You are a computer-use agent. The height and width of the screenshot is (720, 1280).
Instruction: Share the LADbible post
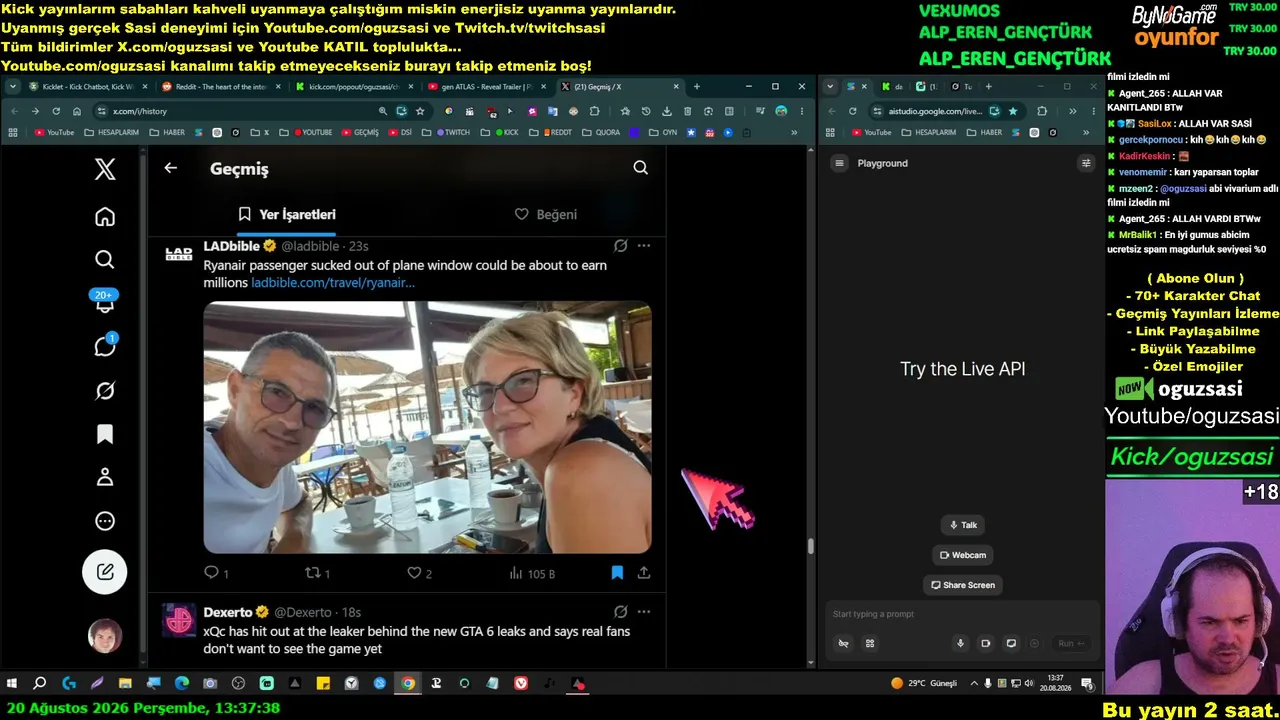(644, 573)
